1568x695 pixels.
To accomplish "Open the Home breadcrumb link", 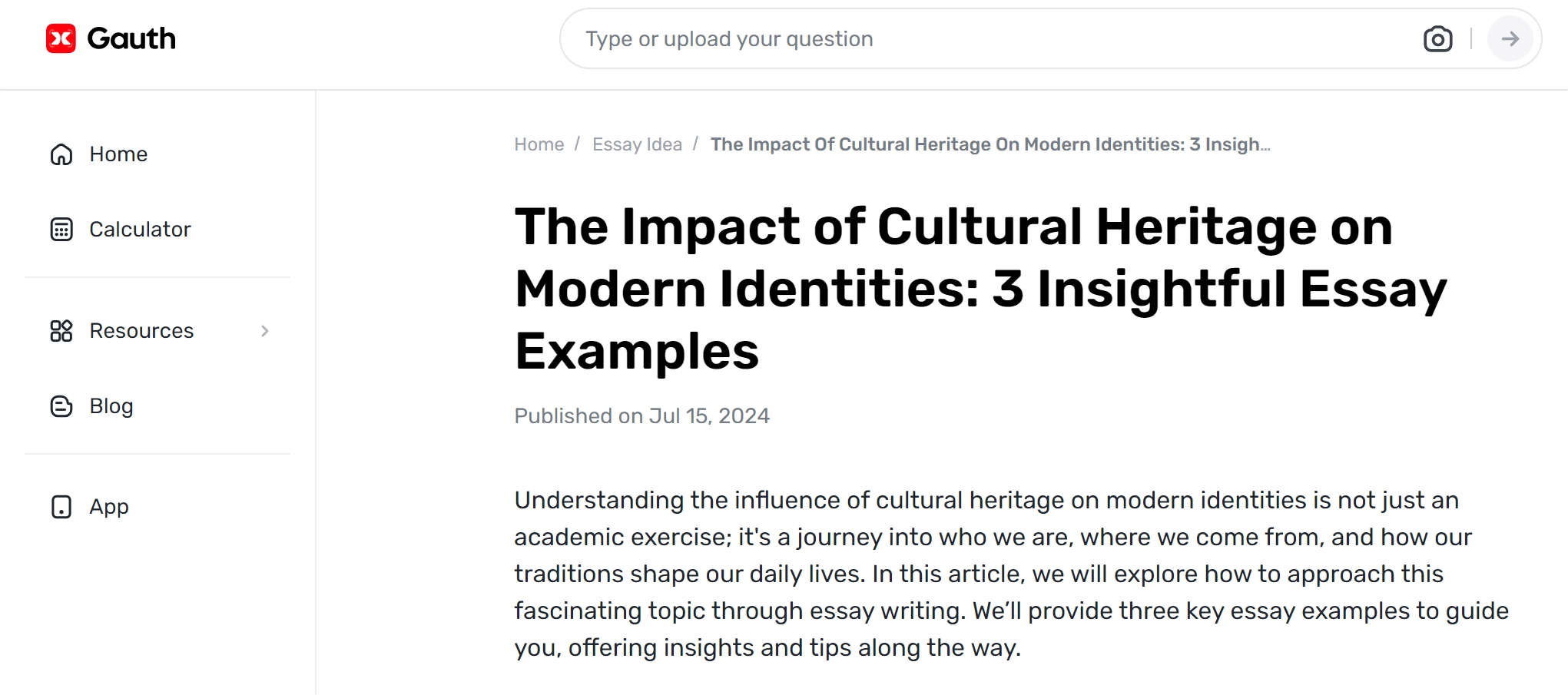I will coord(538,144).
